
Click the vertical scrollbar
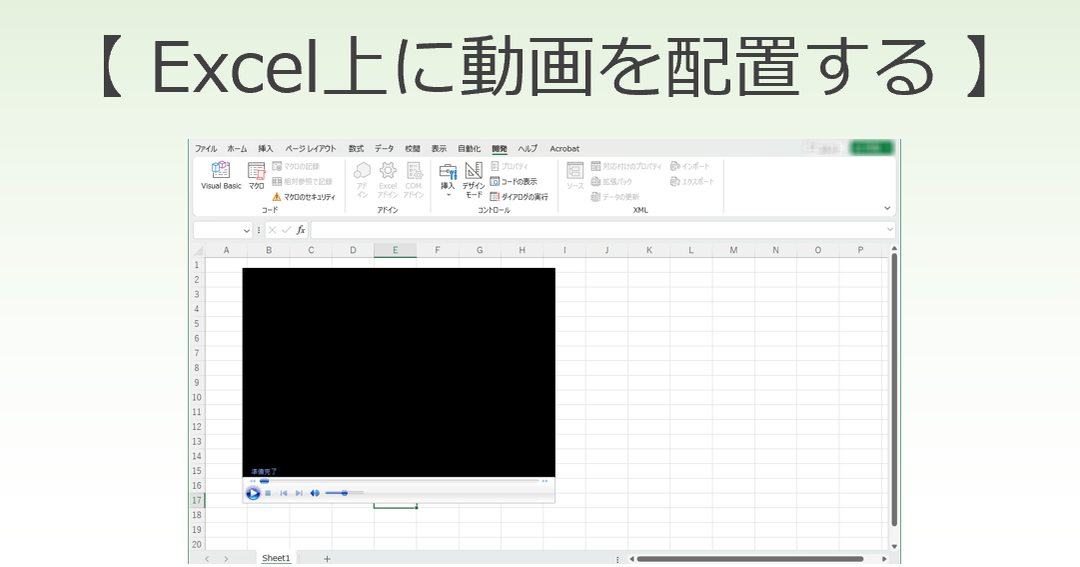coord(894,389)
